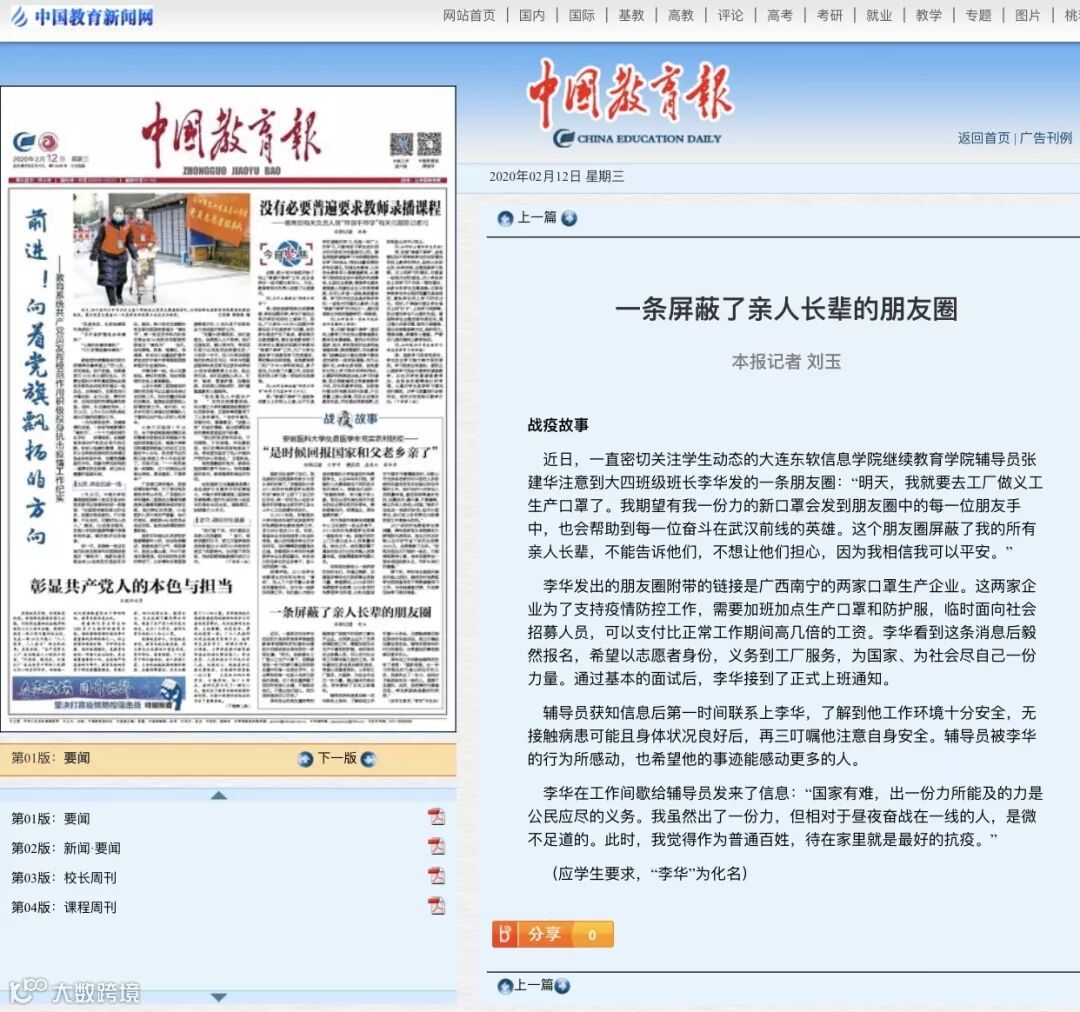Open 高教 navigation item
The width and height of the screenshot is (1080, 1012).
pyautogui.click(x=681, y=15)
